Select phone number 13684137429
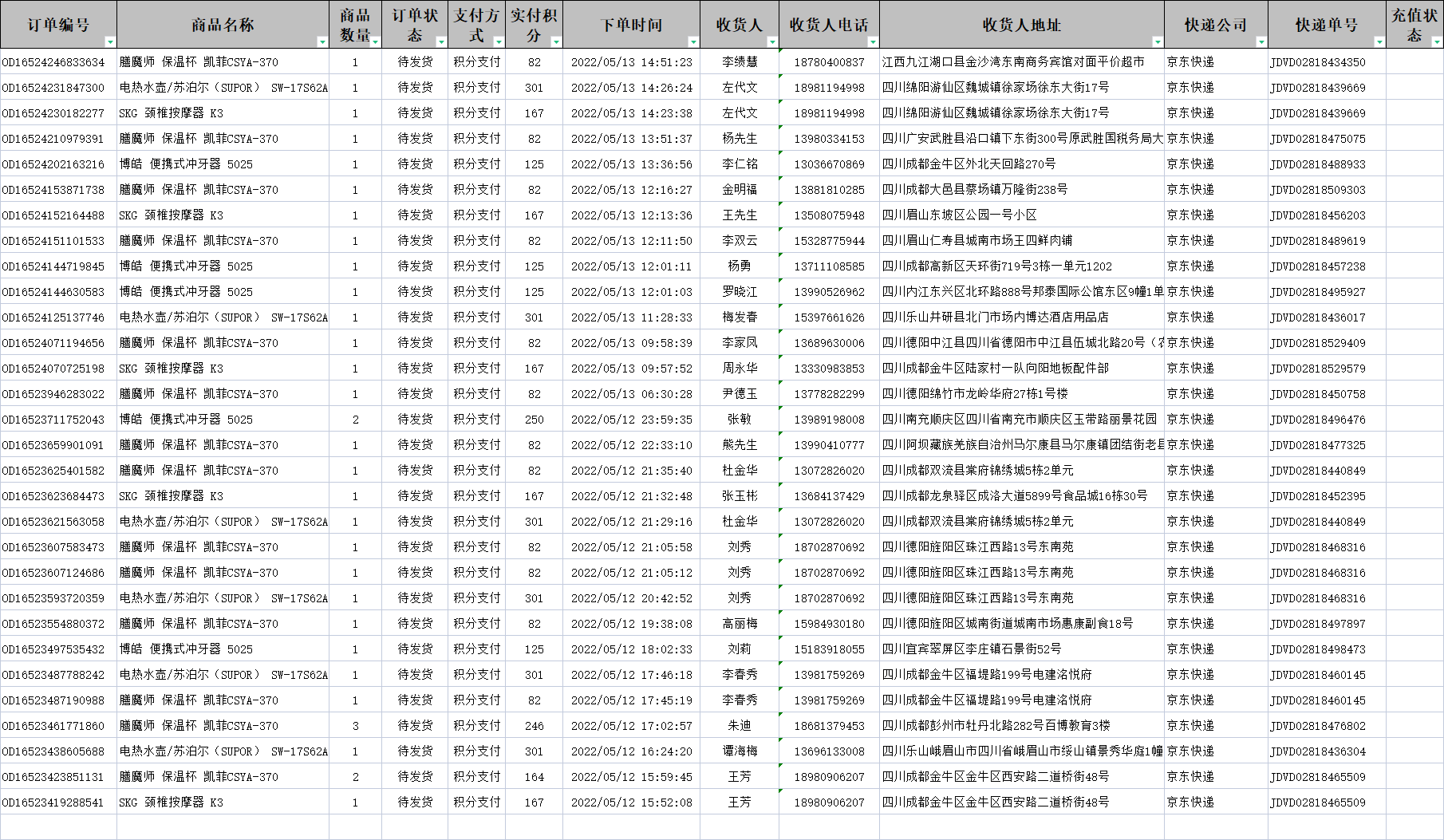 click(x=829, y=496)
